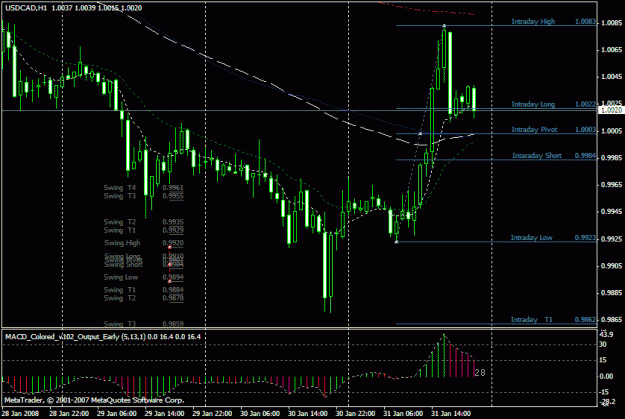This screenshot has height=419, width=625.
Task: Select the Swing Low label
Action: tap(121, 277)
